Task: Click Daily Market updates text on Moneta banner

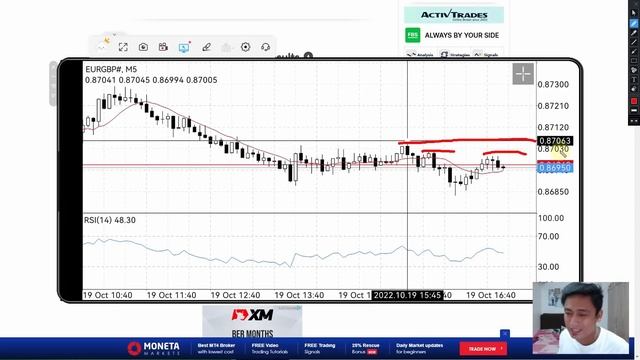Action: [x=419, y=349]
